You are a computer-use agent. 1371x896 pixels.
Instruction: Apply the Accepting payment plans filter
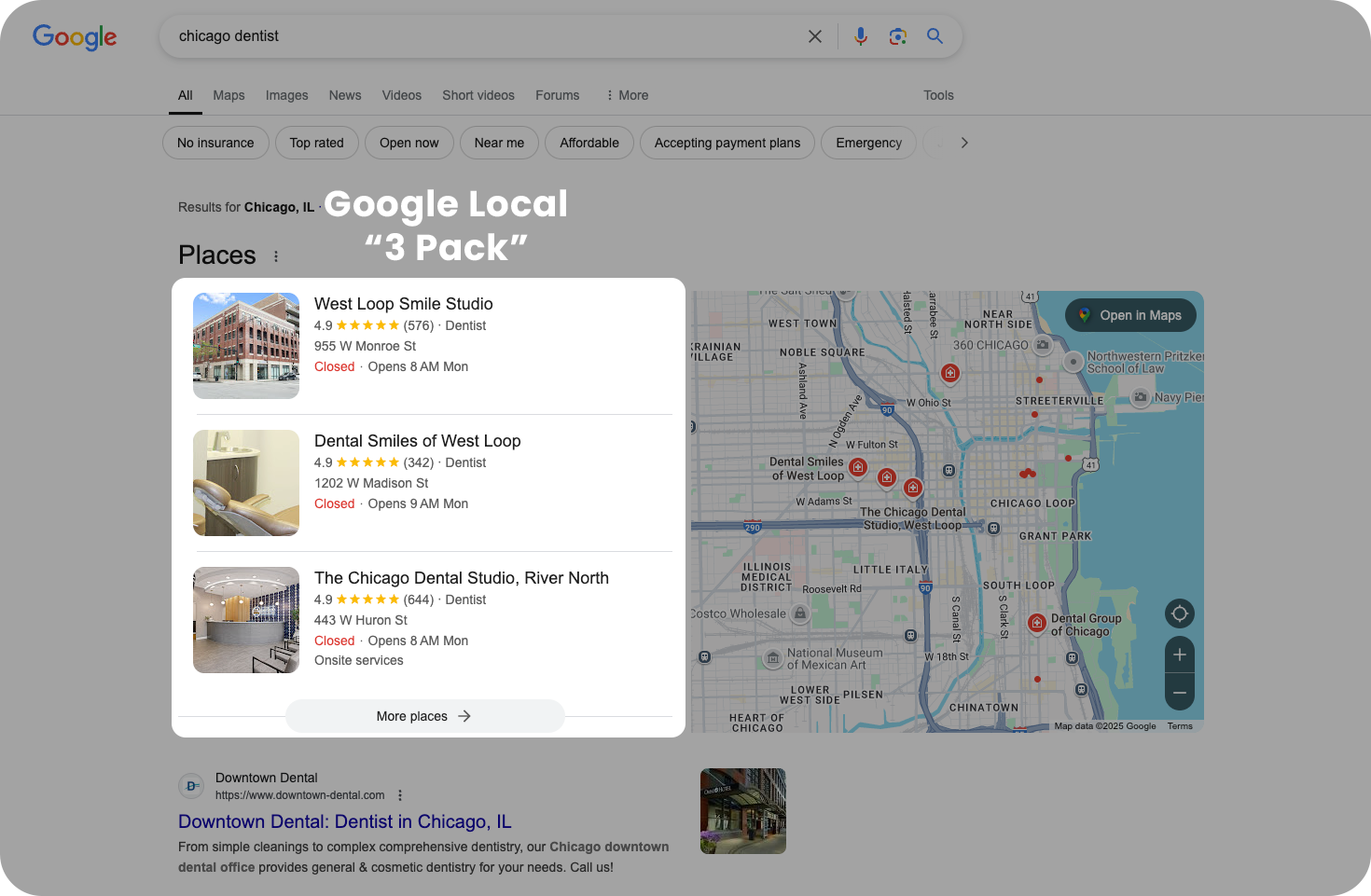click(727, 143)
